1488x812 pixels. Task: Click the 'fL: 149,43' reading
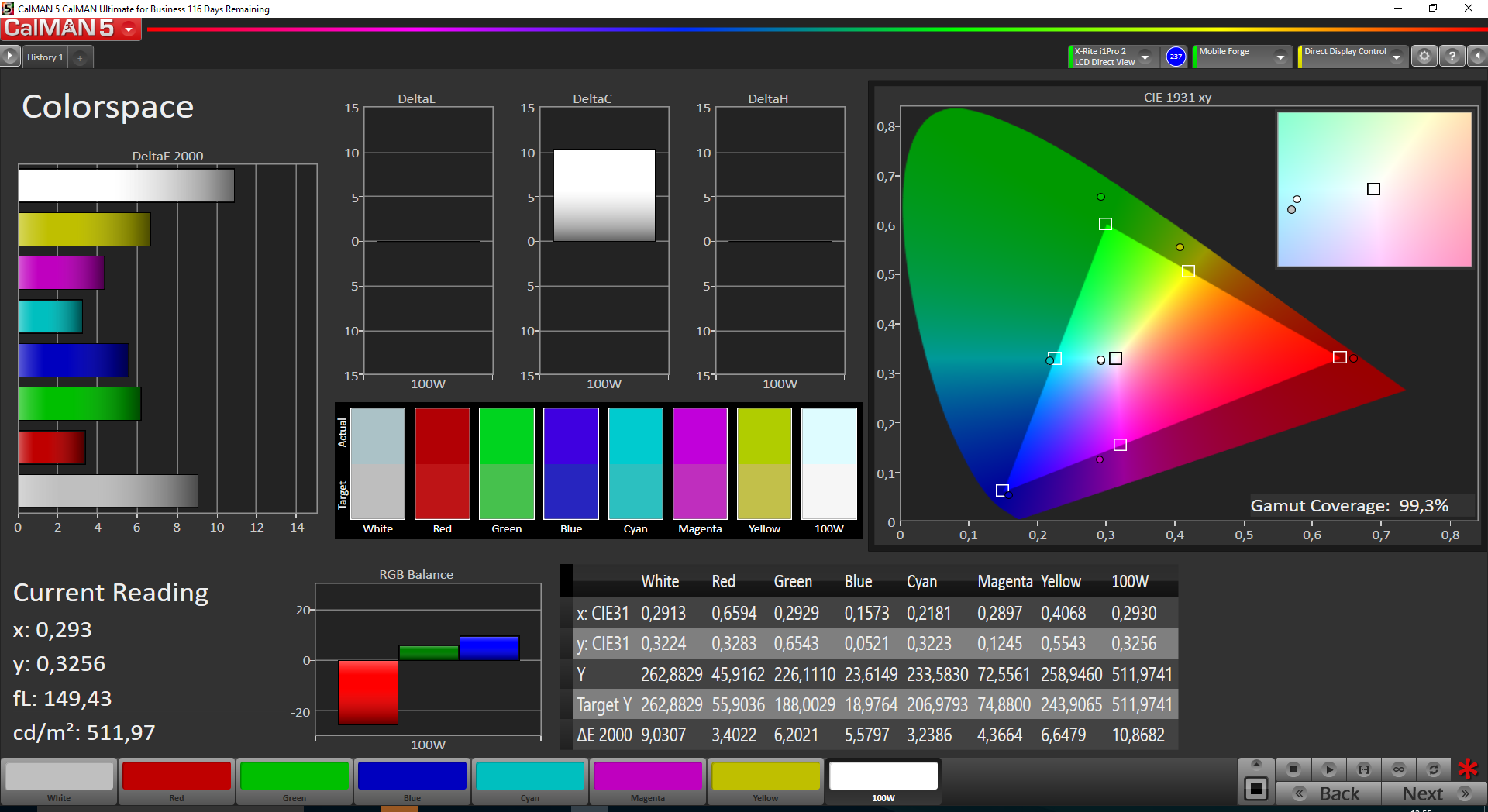pos(63,699)
